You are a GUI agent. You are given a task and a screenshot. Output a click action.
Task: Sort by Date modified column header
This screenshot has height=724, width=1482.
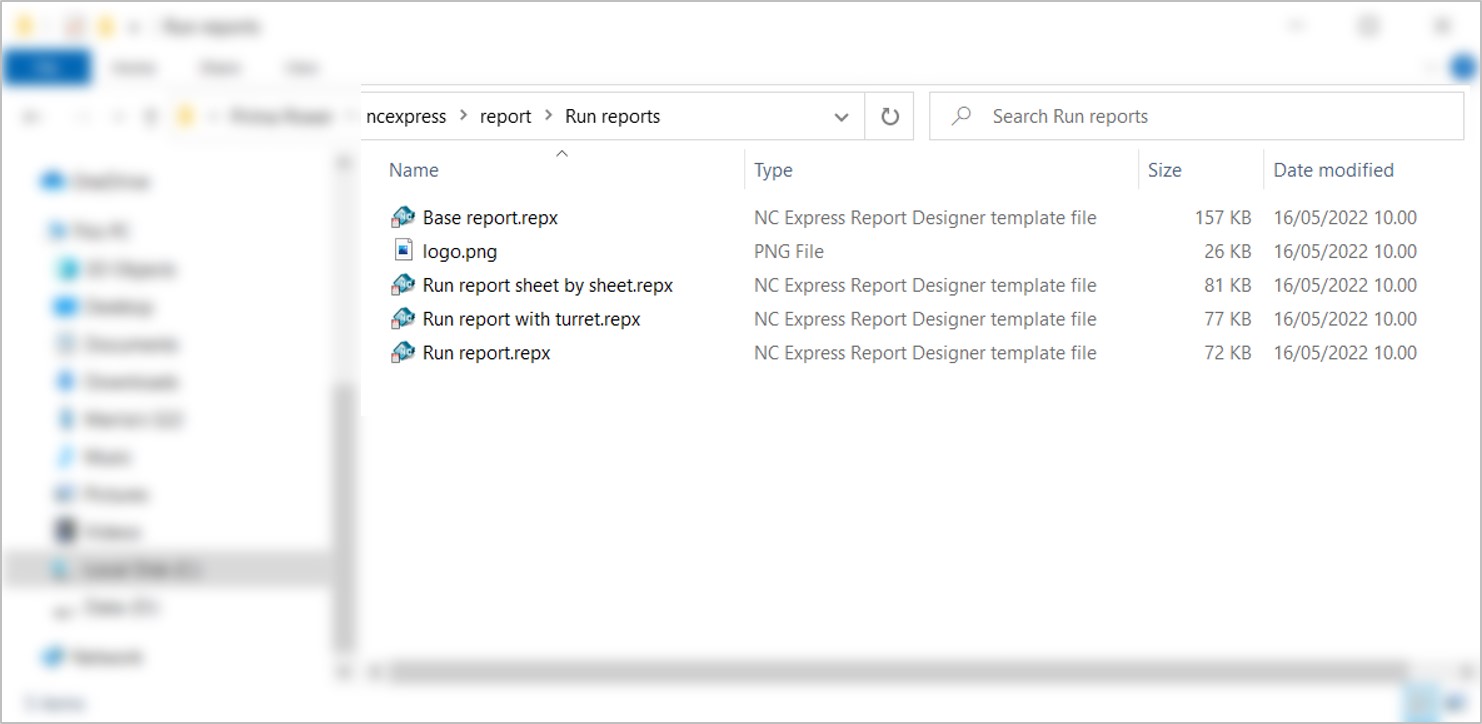coord(1333,170)
